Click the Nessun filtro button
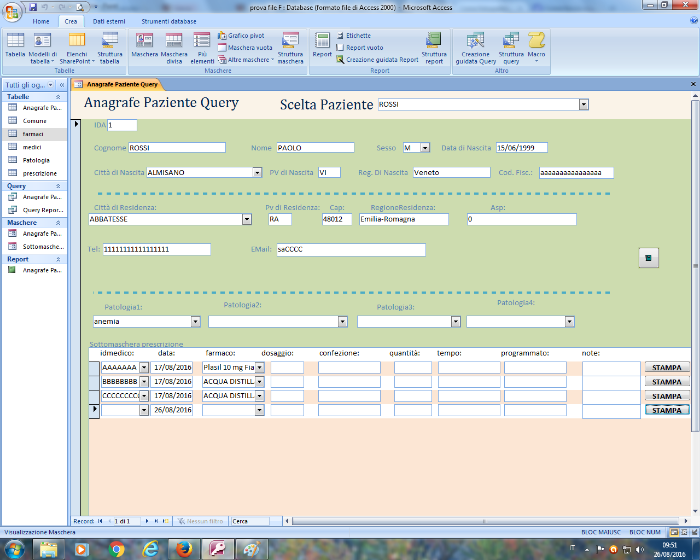The image size is (700, 560). coord(200,521)
